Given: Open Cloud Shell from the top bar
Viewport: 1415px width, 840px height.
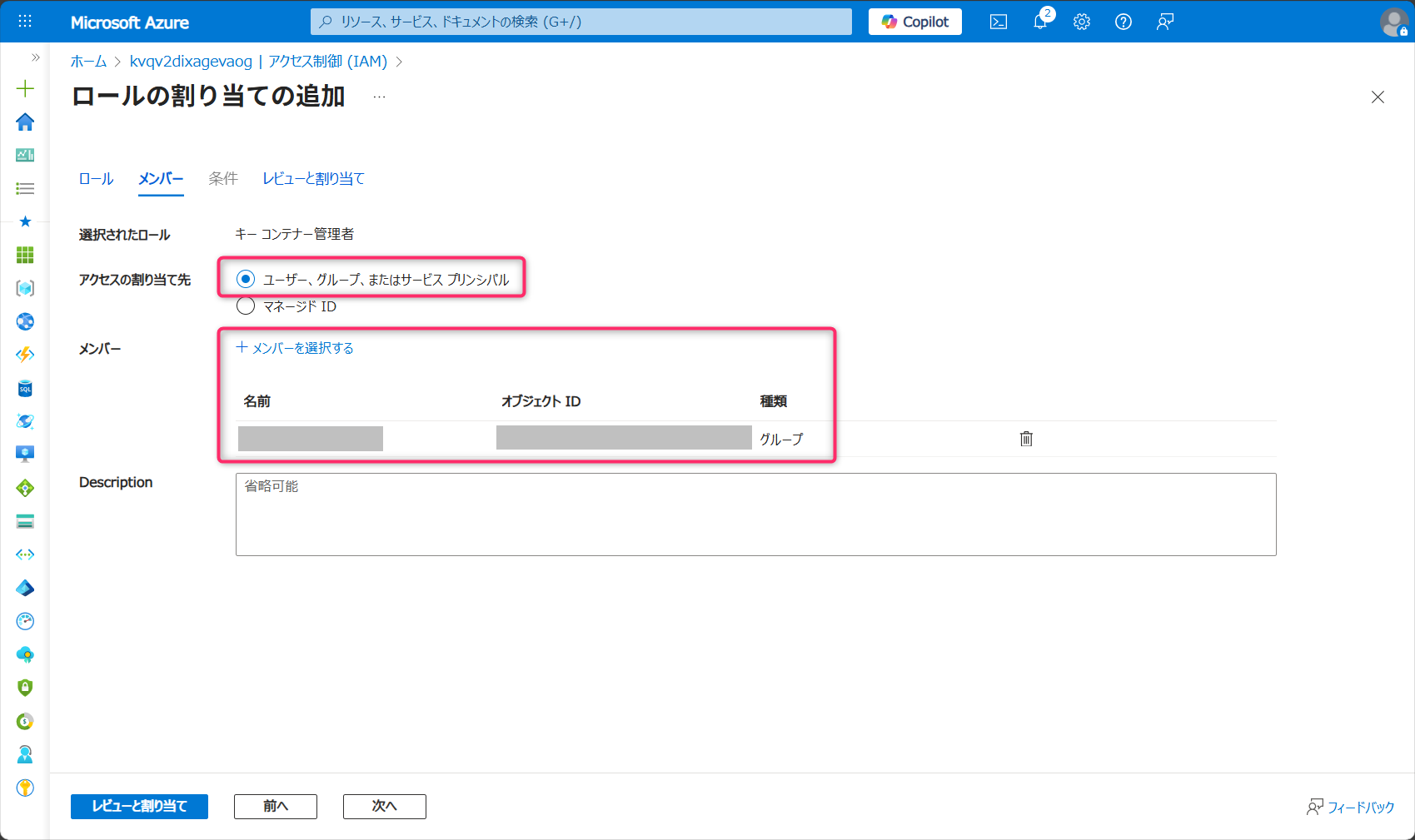Looking at the screenshot, I should (998, 22).
